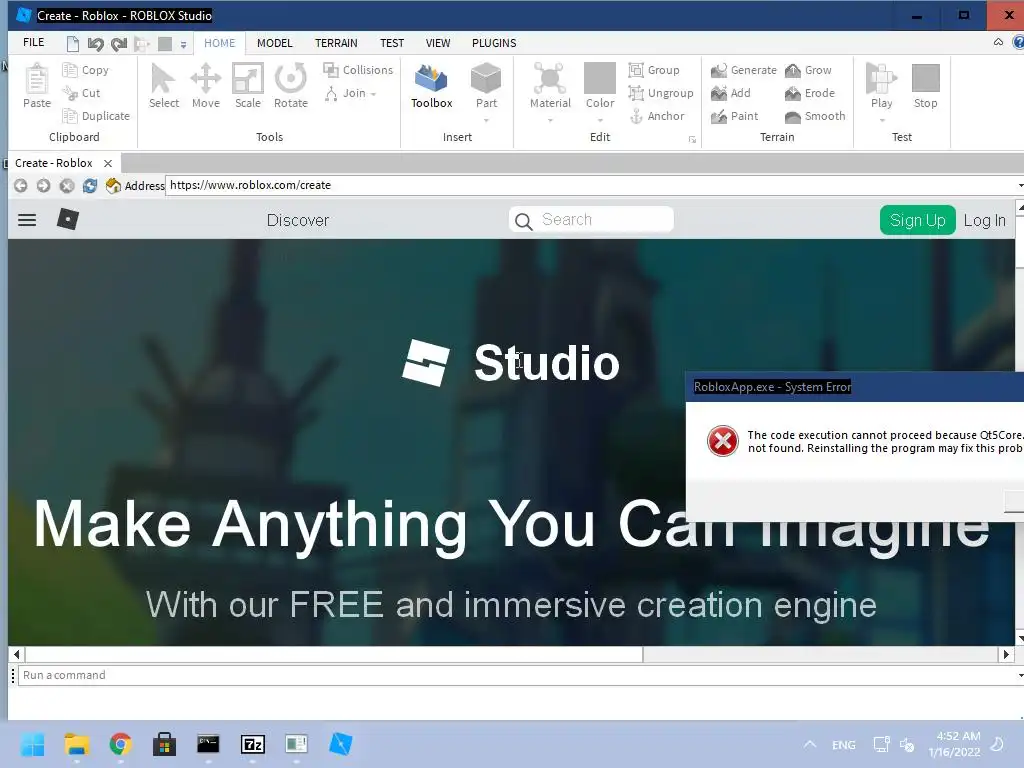1024x768 pixels.
Task: Click the horizontal scrollbar thumb
Action: (x=334, y=654)
